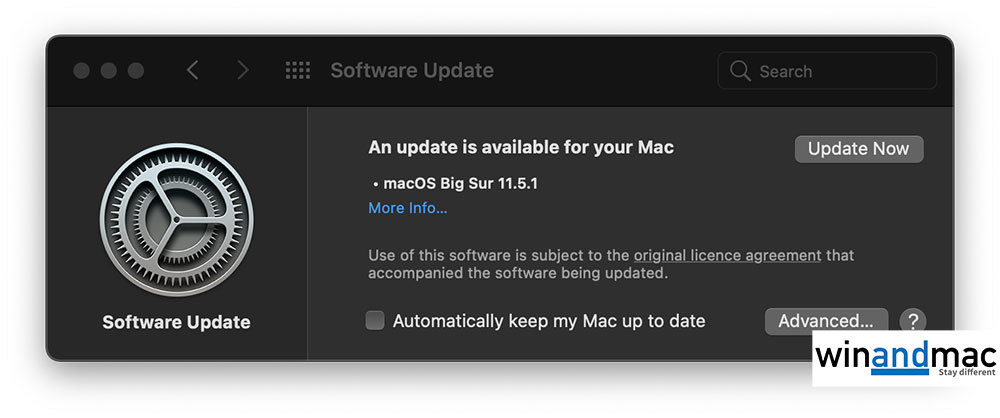Go back with the left chevron

(193, 71)
